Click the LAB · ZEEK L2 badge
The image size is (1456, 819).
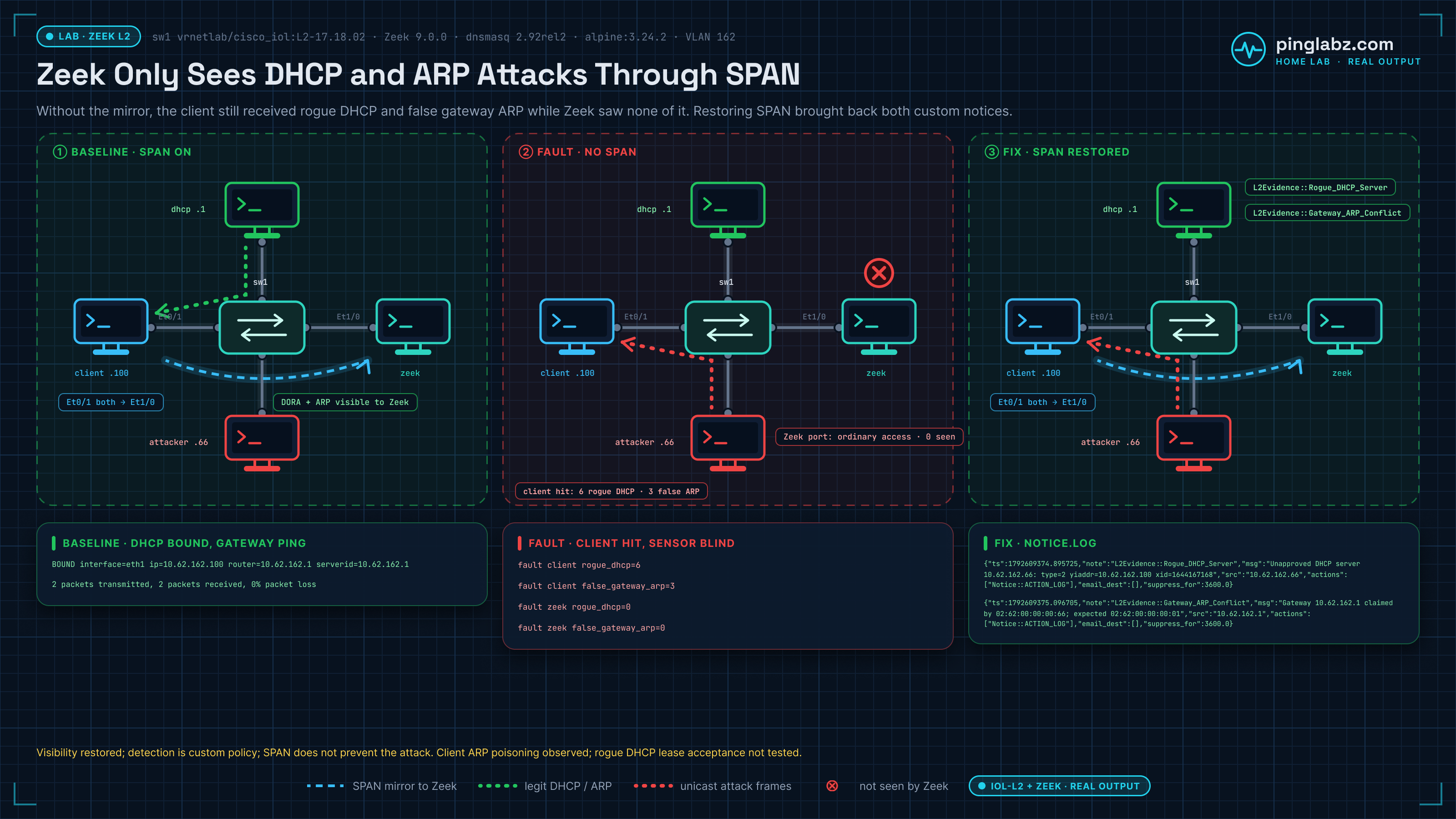(x=89, y=36)
